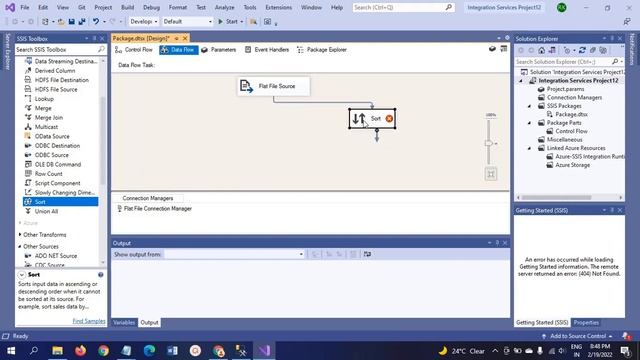Collapse the Sort description panel chevron

tap(22, 275)
